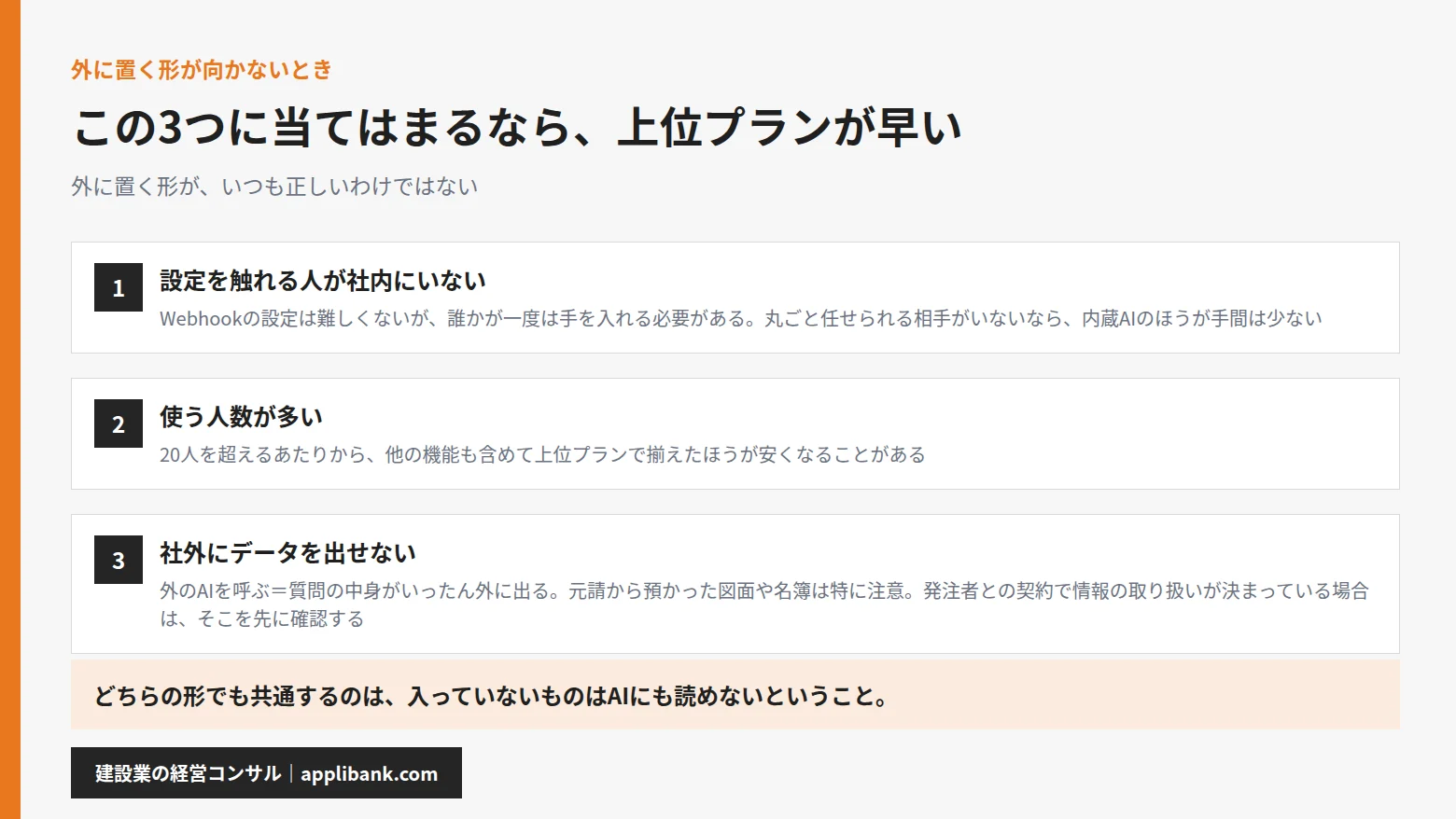Click the highlighted summary "どちらの形でも共通するのは…"
Screen dimensions: 1456x819
click(735, 695)
